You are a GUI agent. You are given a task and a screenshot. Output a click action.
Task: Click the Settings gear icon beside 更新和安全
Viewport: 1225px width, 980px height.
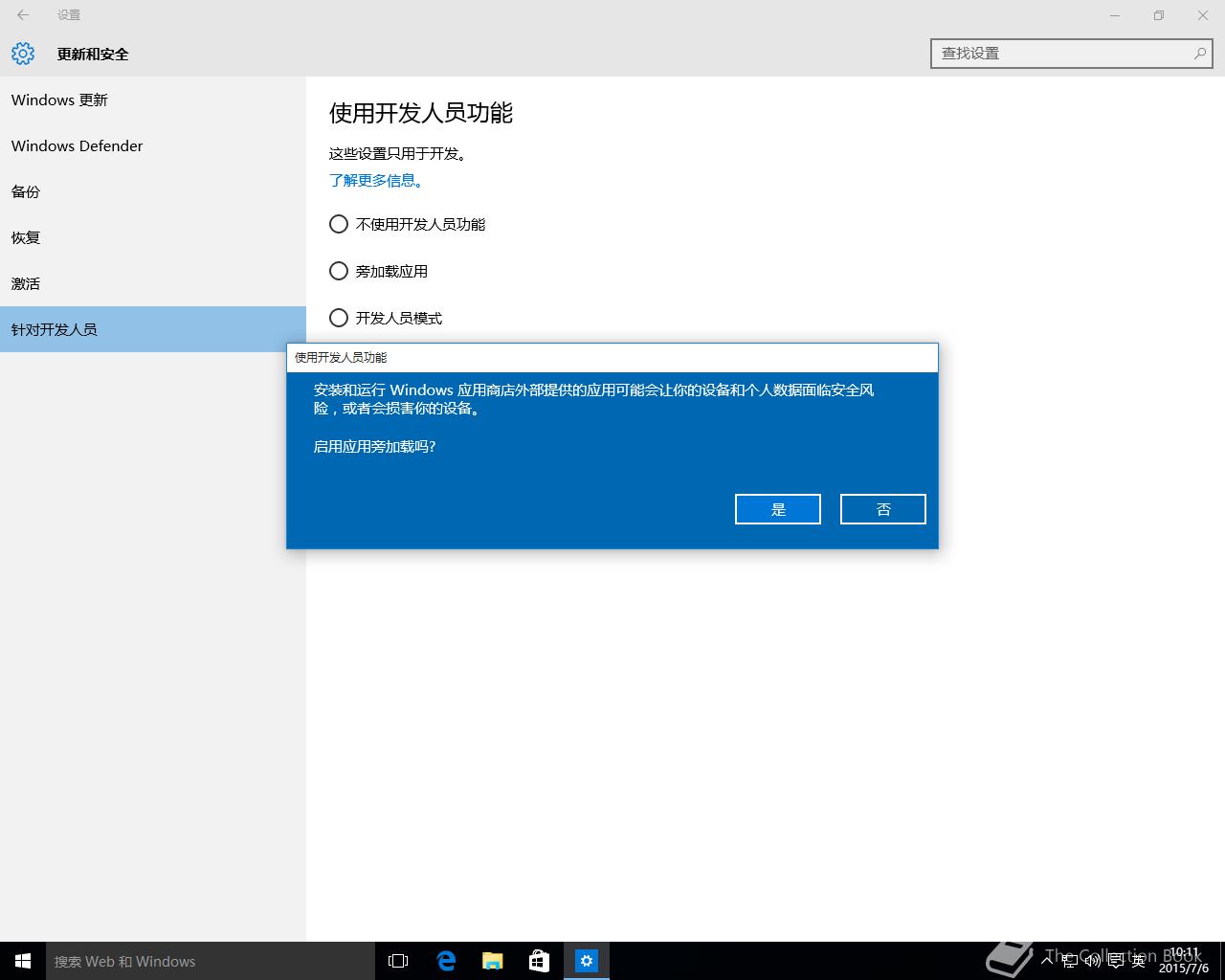[x=23, y=54]
